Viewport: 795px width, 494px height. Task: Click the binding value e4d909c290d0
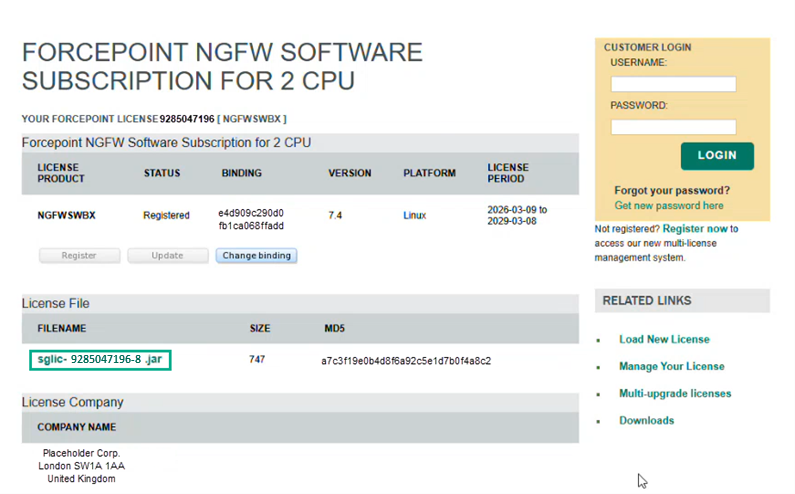[251, 213]
